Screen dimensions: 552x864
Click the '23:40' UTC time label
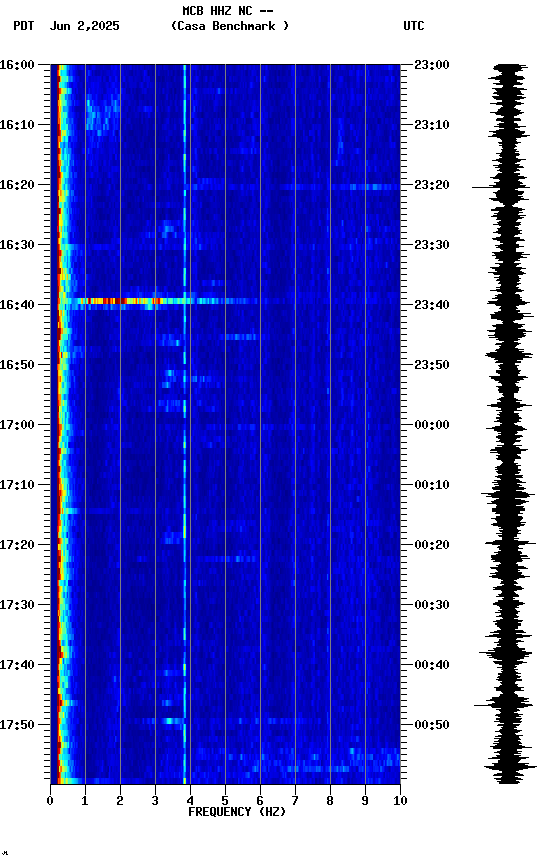point(432,305)
